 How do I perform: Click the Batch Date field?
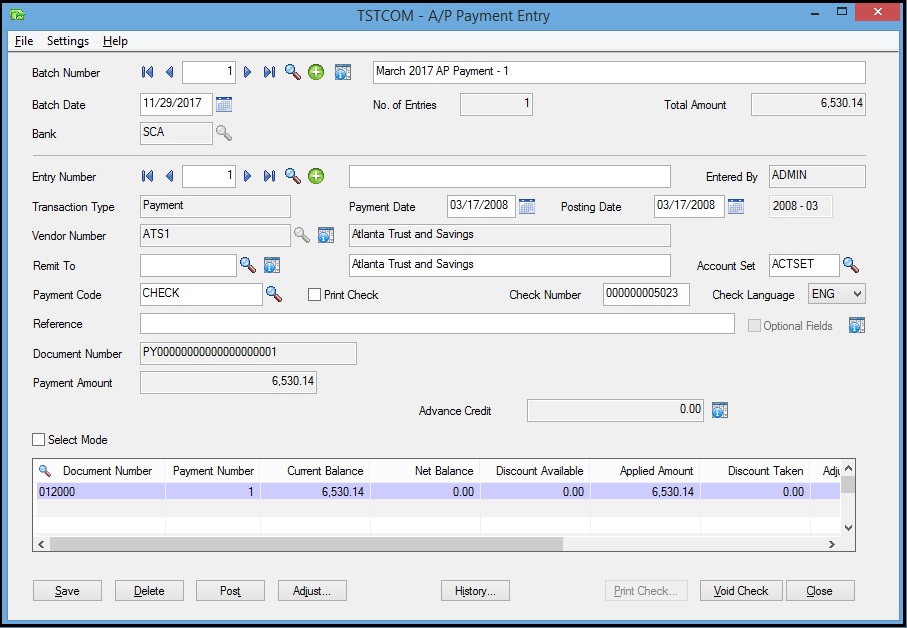coord(176,104)
